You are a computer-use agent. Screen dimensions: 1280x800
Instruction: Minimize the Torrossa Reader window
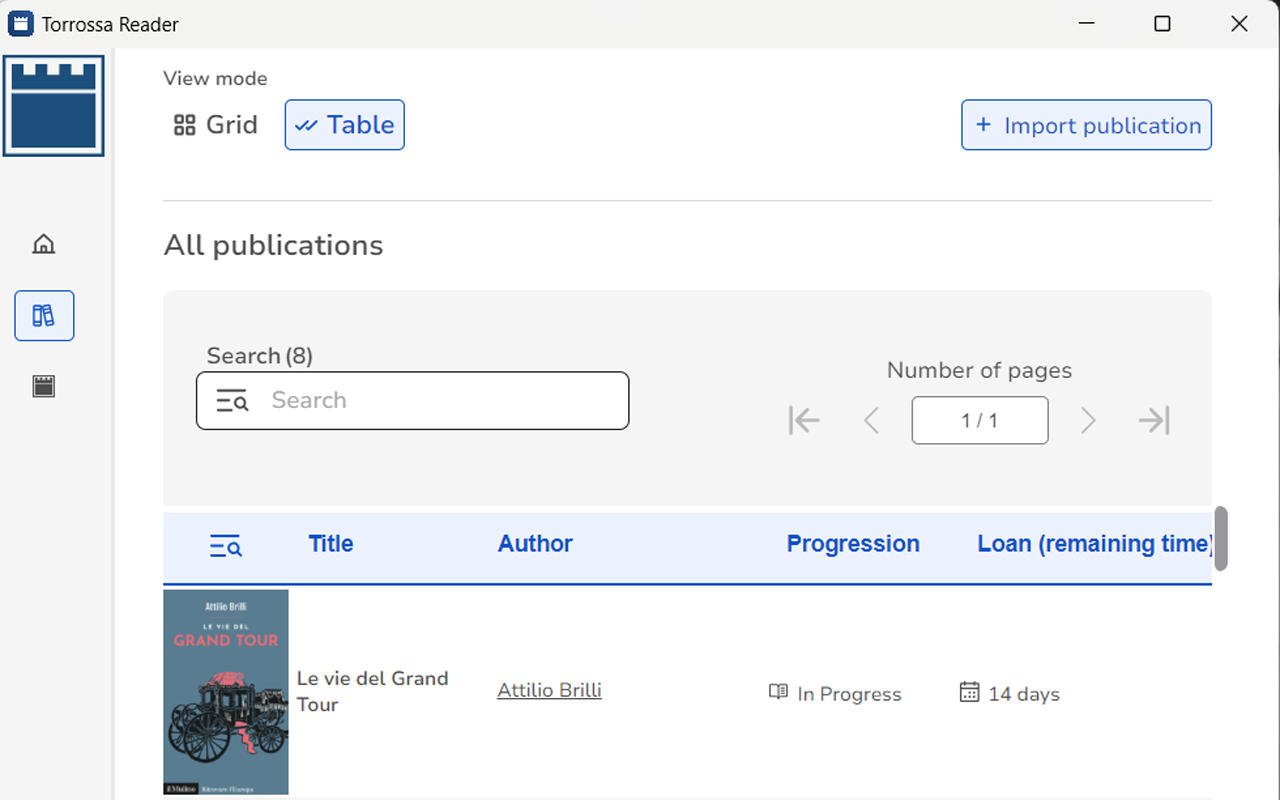coord(1085,24)
